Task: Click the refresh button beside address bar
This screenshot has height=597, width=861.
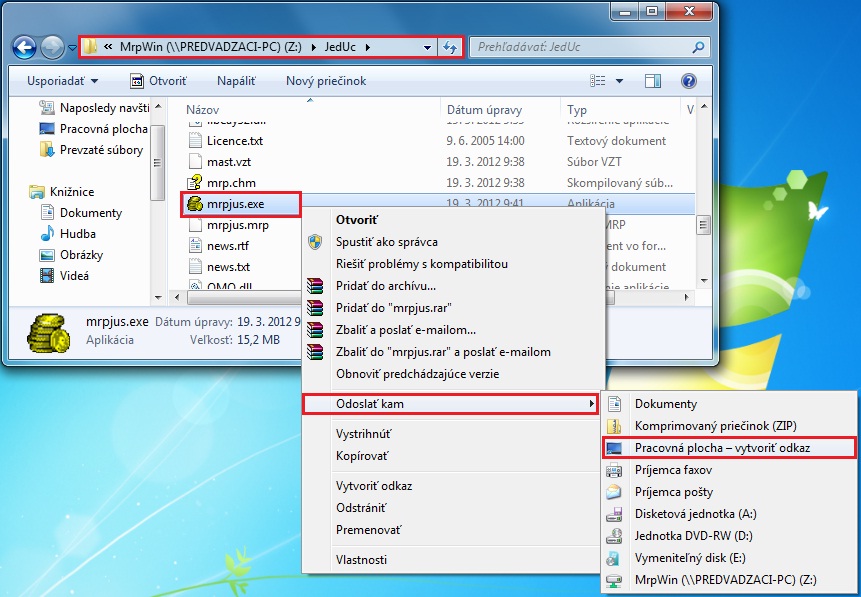Action: pyautogui.click(x=450, y=47)
